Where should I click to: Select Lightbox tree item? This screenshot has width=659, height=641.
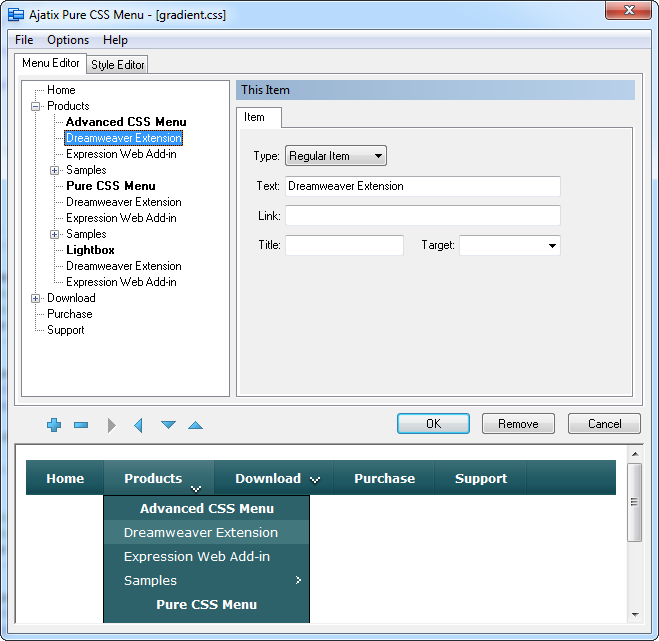click(x=90, y=250)
